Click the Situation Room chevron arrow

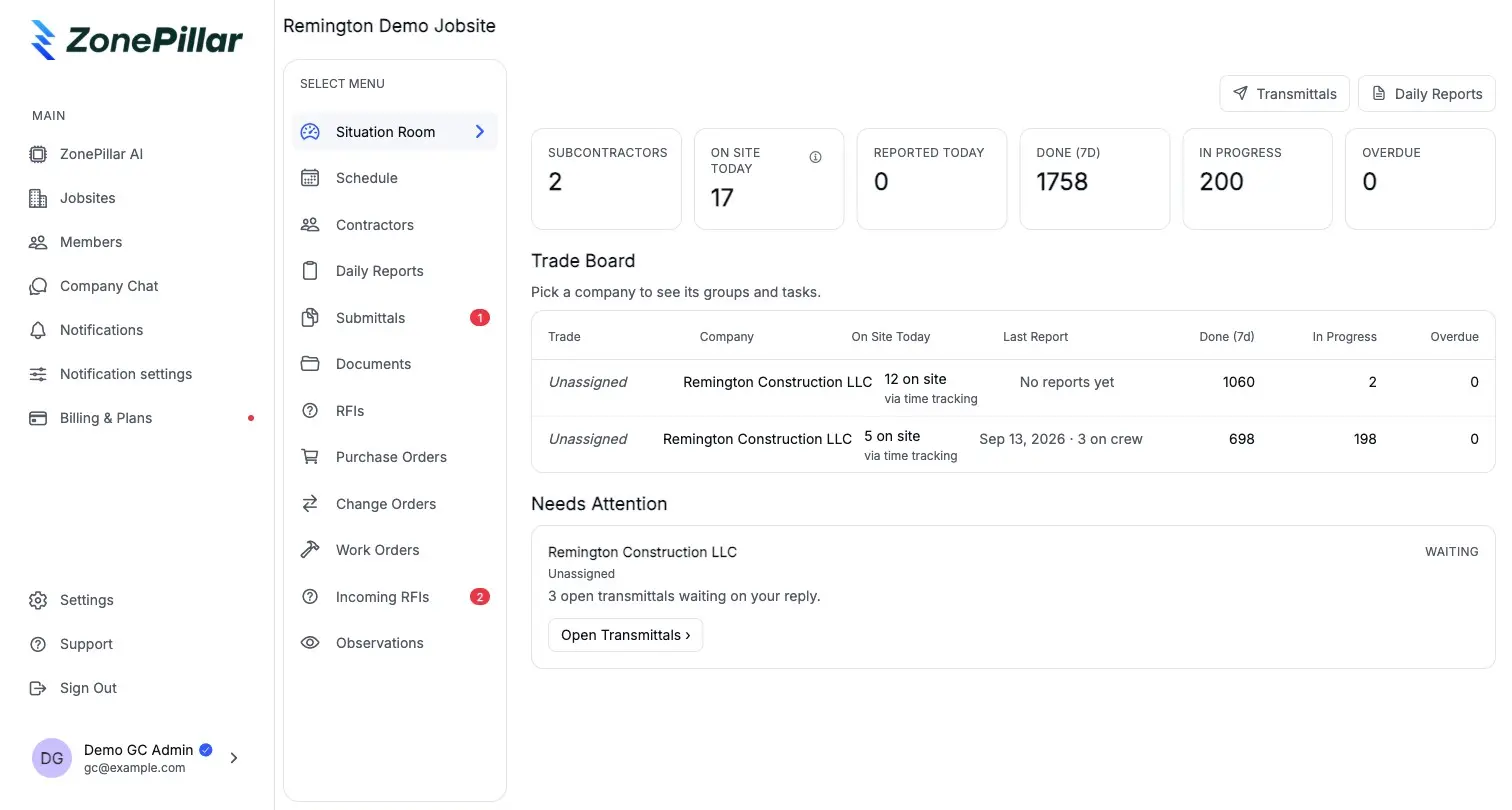pyautogui.click(x=480, y=132)
